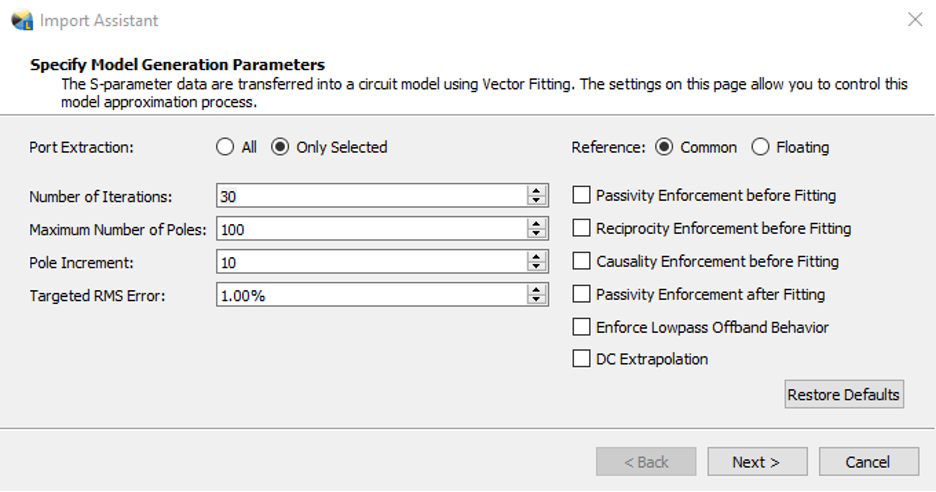Enable Passivity Enforcement after Fitting
This screenshot has width=936, height=492.
[582, 295]
